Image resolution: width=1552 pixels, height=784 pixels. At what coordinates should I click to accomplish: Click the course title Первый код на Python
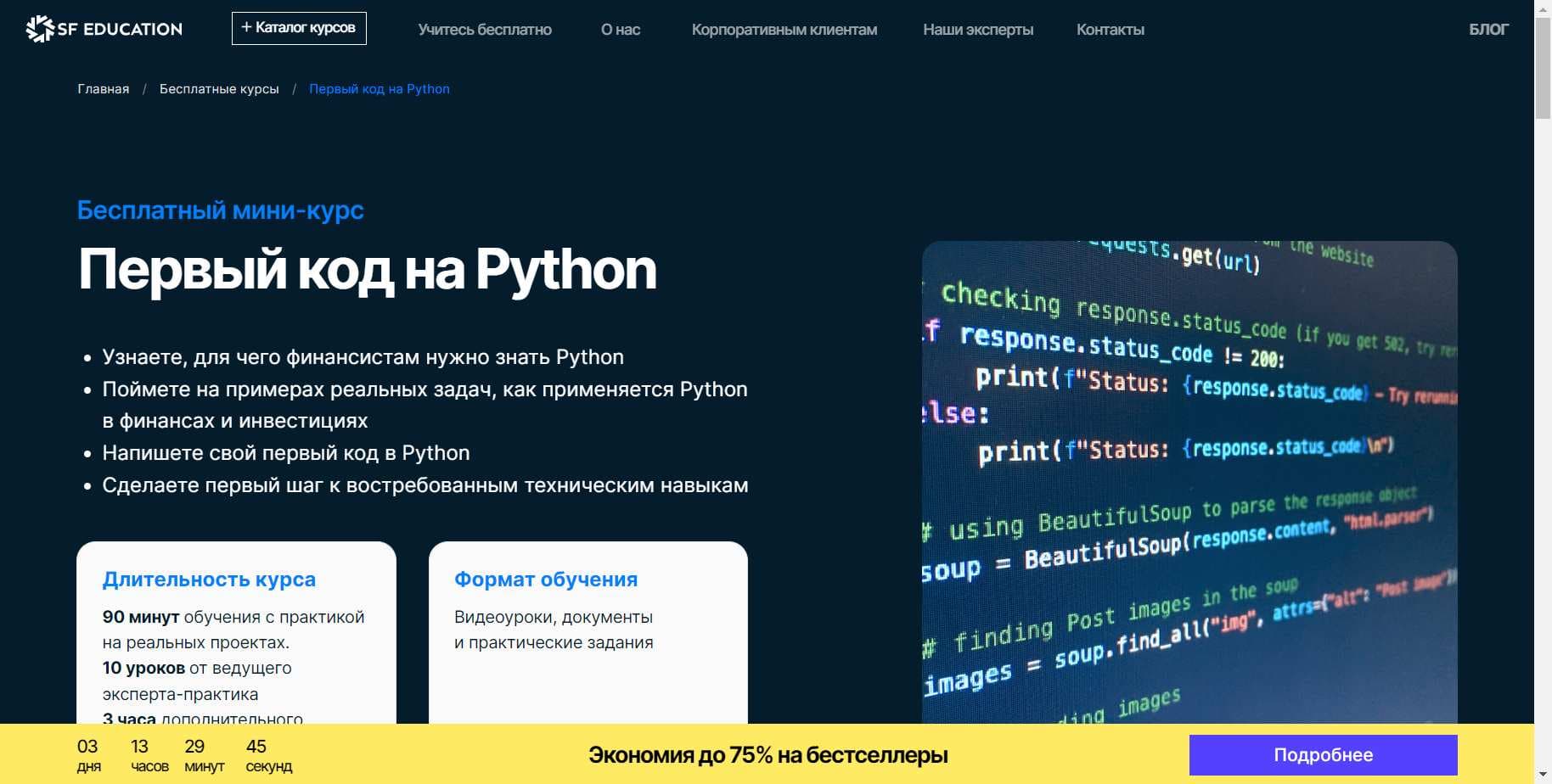[x=366, y=270]
